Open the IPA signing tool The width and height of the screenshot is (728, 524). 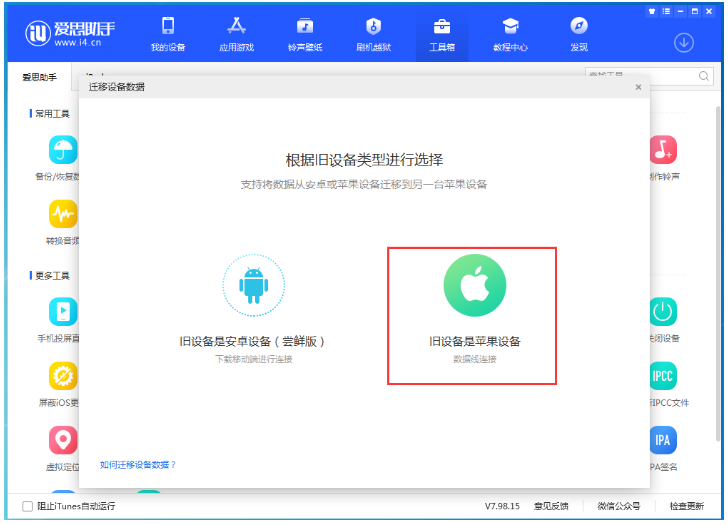(x=663, y=440)
